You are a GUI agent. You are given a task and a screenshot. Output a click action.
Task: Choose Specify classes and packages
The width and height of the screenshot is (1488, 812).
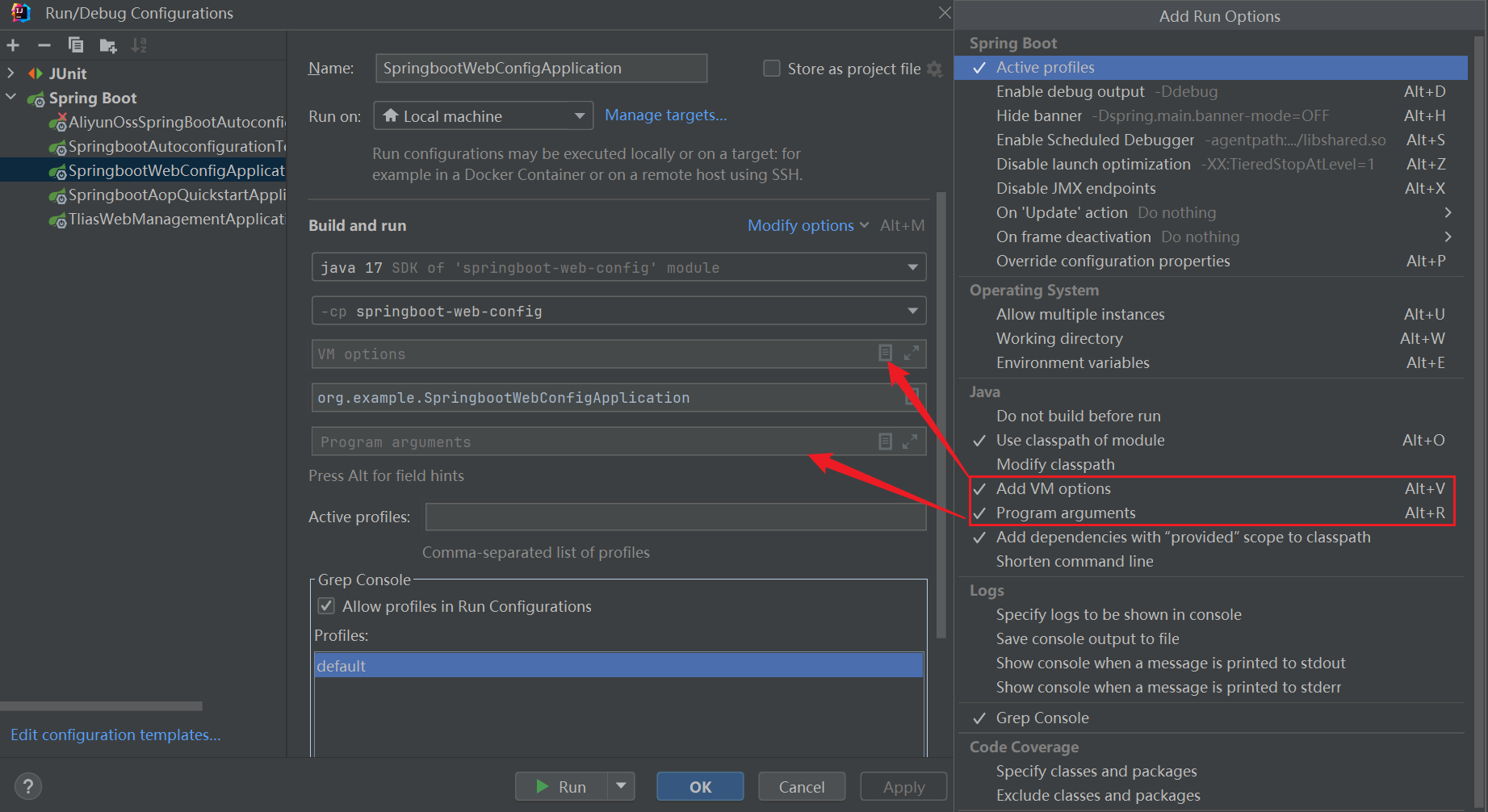pyautogui.click(x=1210, y=771)
